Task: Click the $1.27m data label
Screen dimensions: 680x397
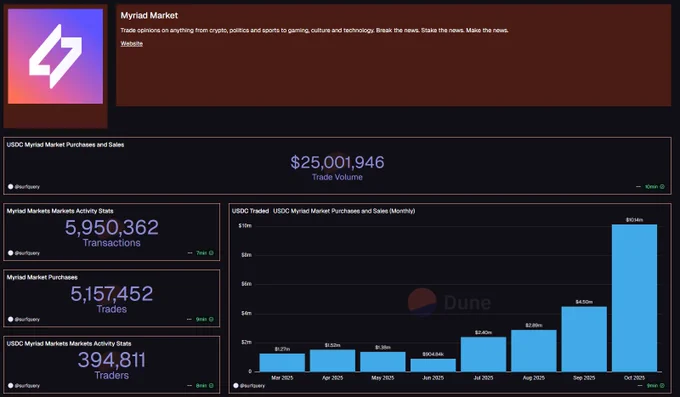Action: [x=282, y=349]
